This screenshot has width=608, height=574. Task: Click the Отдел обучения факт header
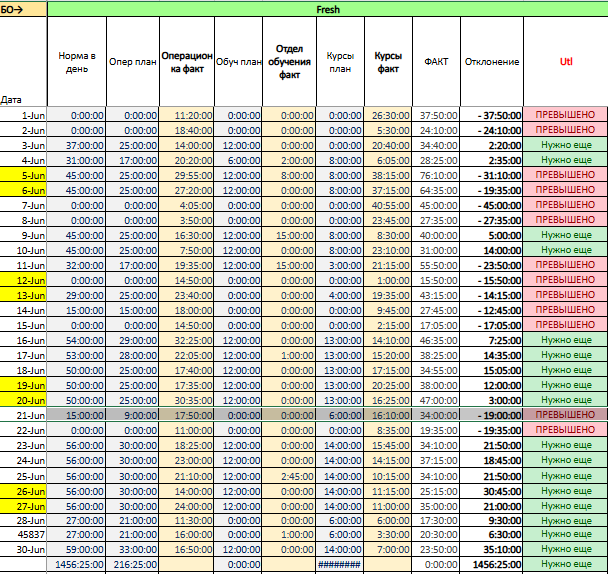(289, 62)
